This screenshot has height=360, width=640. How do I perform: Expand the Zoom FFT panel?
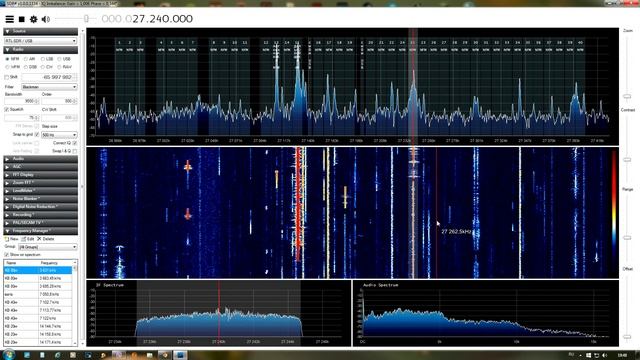tap(40, 182)
